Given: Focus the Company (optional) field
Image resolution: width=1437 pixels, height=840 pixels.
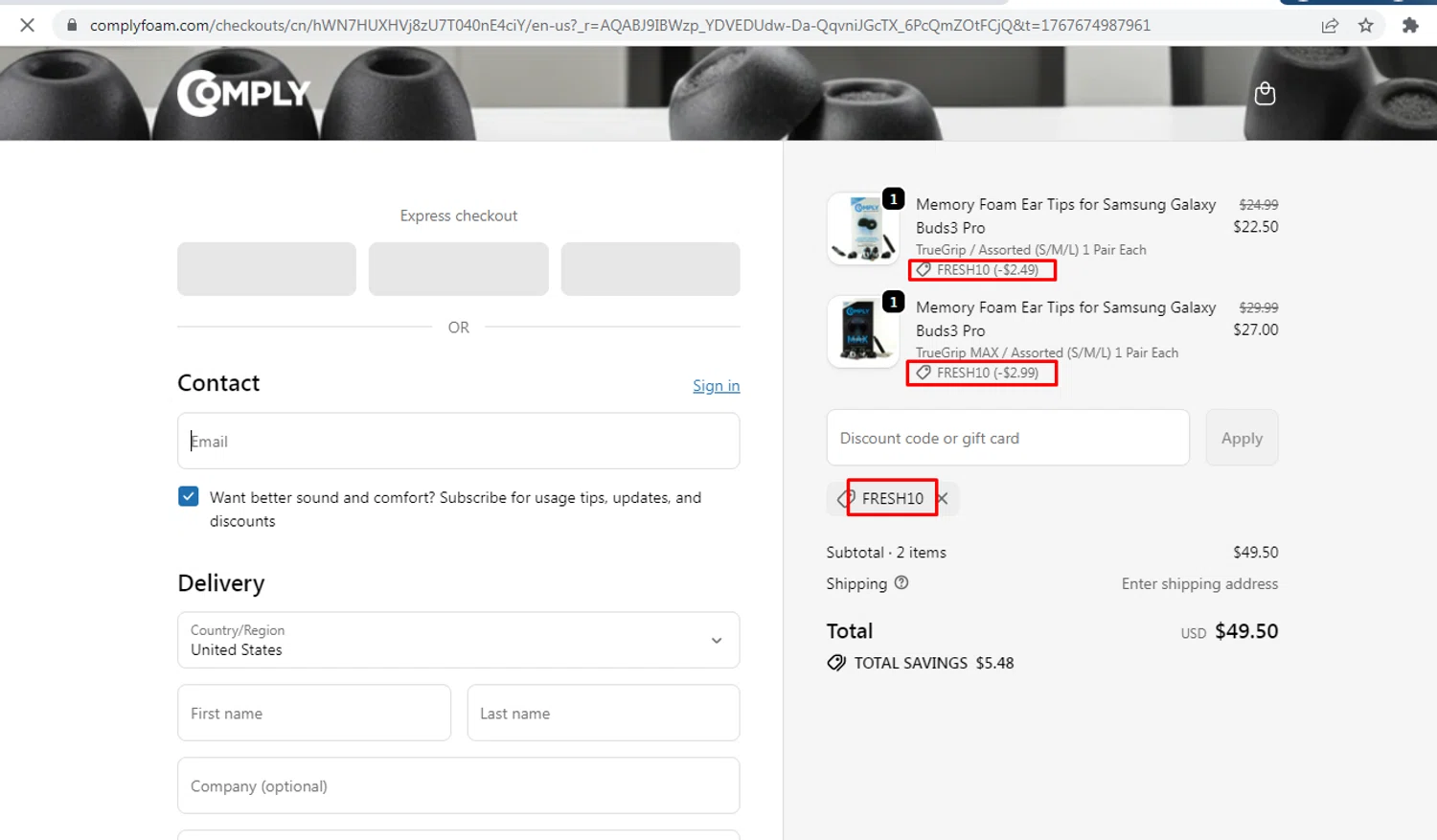Looking at the screenshot, I should (458, 785).
